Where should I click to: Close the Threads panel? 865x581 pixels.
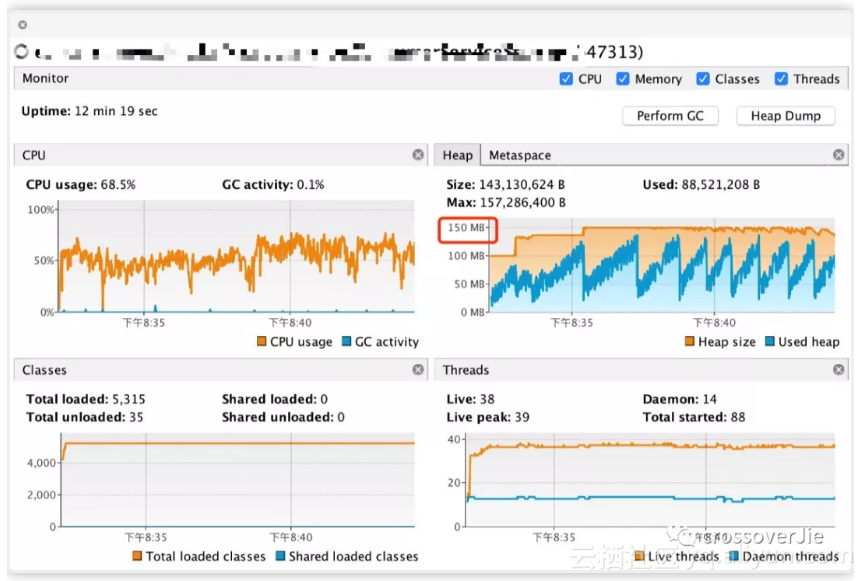pos(839,370)
